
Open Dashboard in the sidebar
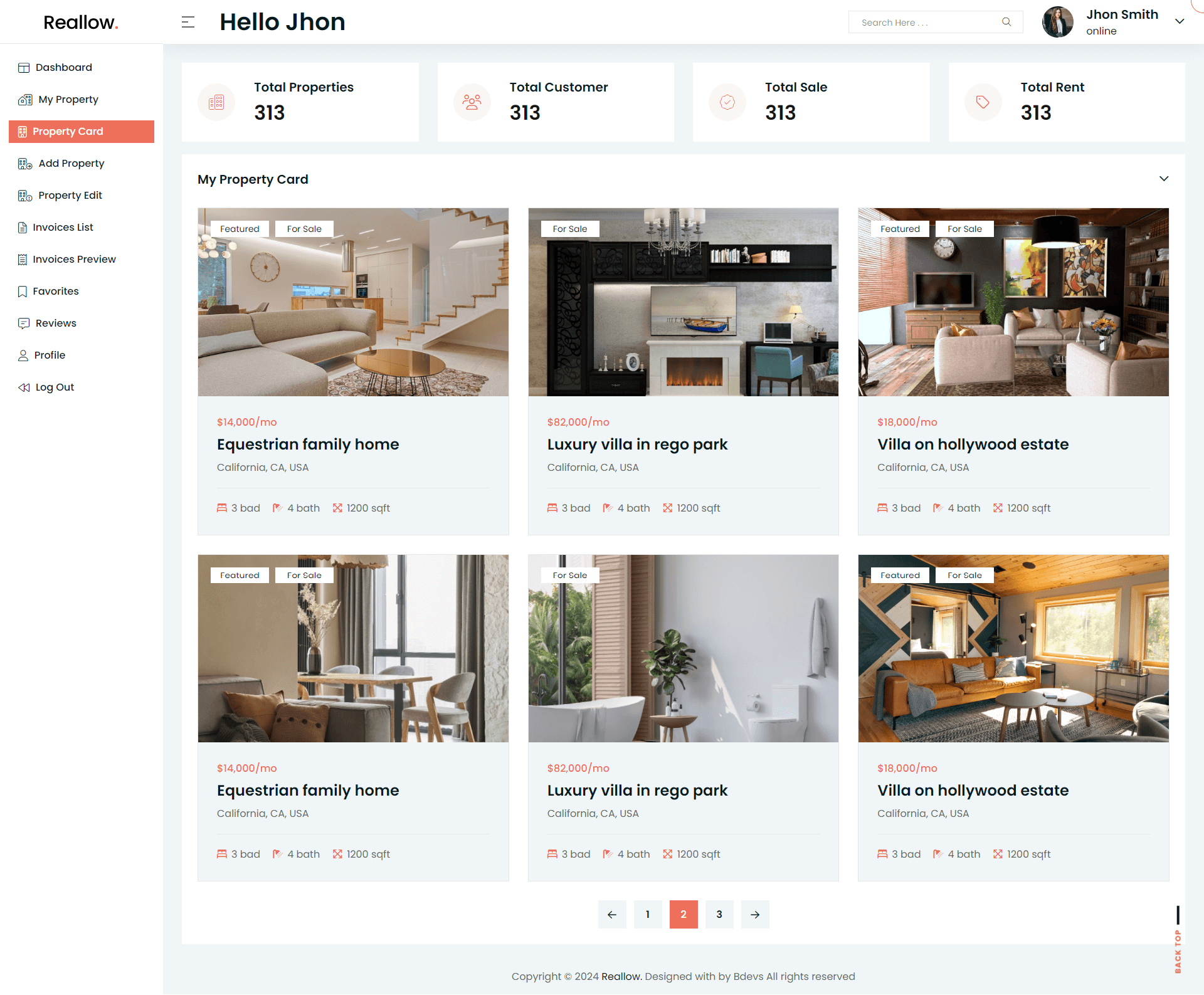coord(63,67)
